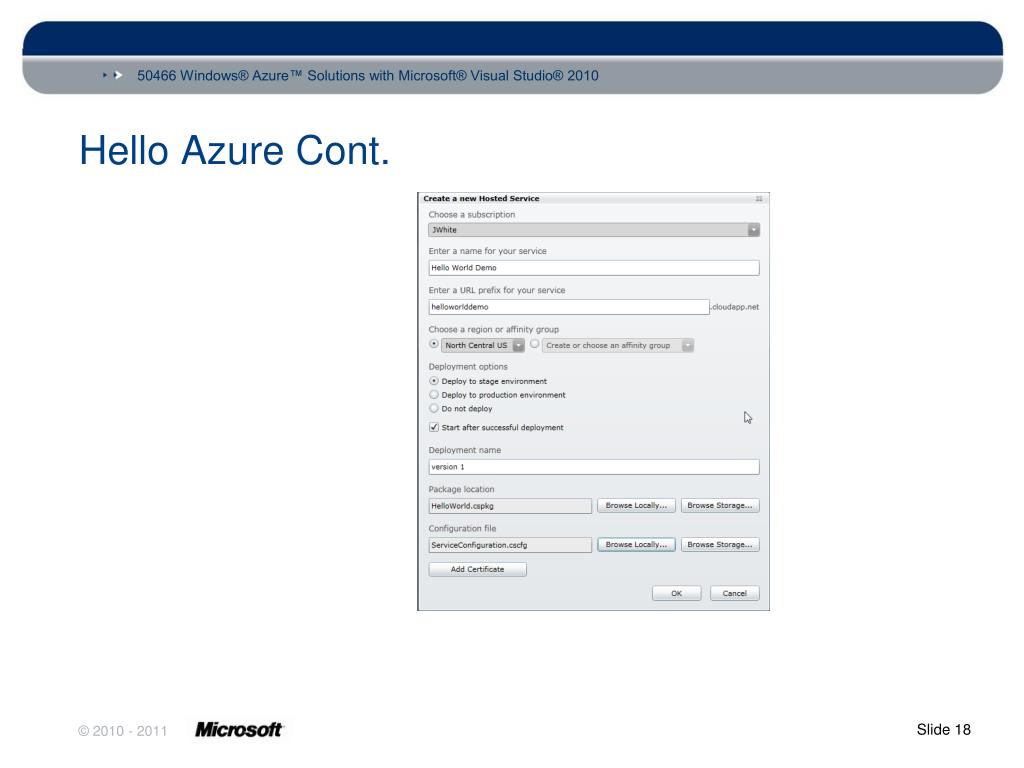Browse Storage for the configuration file

[720, 545]
